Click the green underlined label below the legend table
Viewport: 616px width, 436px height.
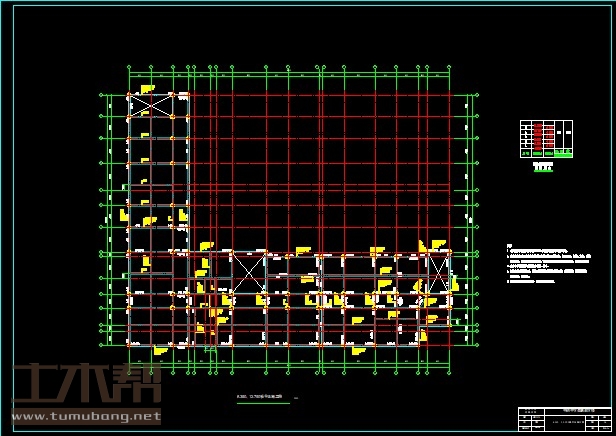click(x=543, y=168)
